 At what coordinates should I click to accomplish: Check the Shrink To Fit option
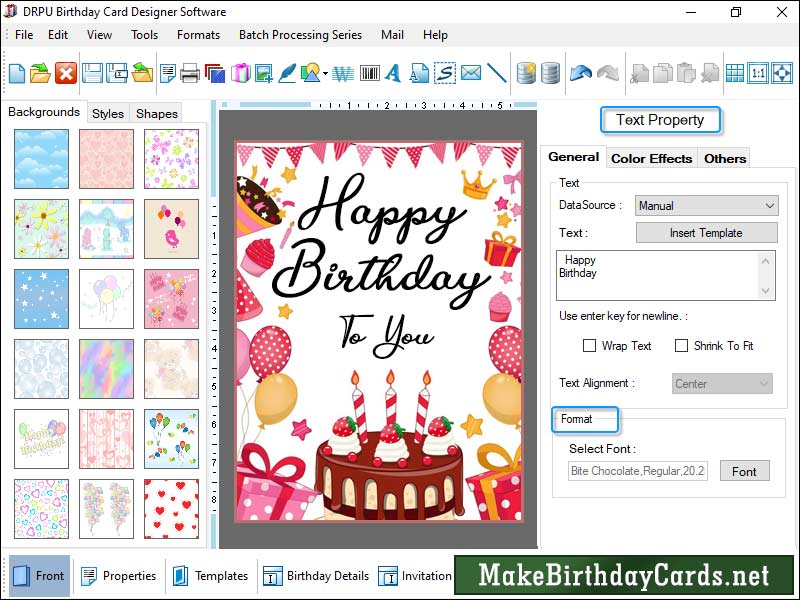[679, 346]
